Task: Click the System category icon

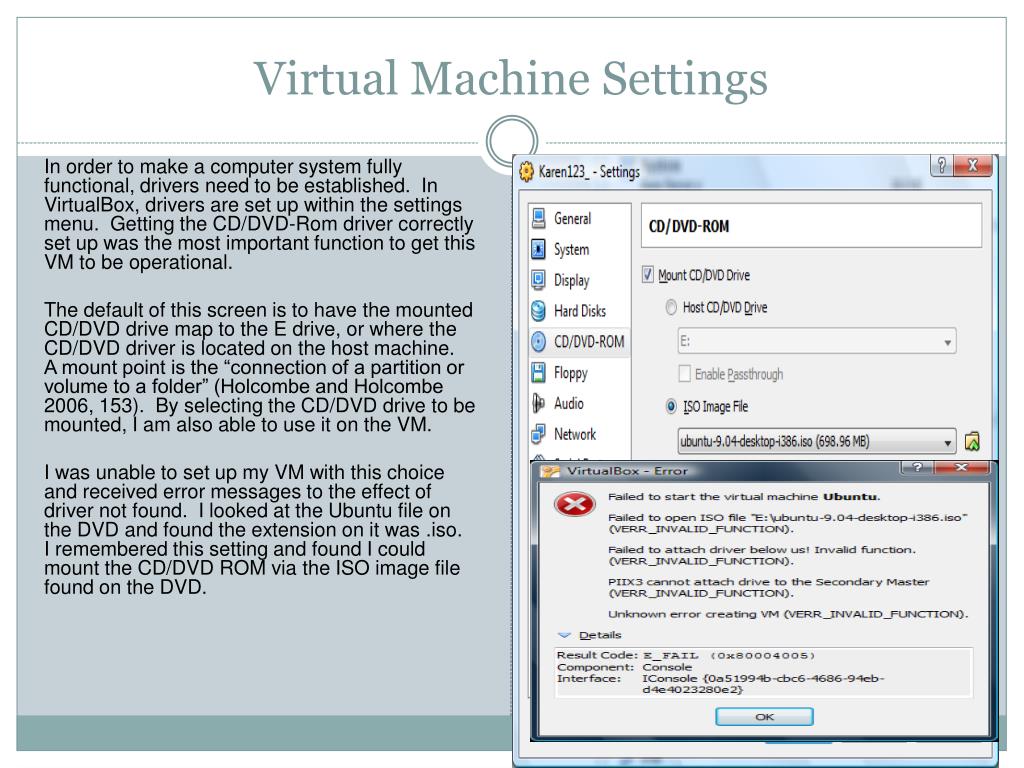Action: point(539,249)
